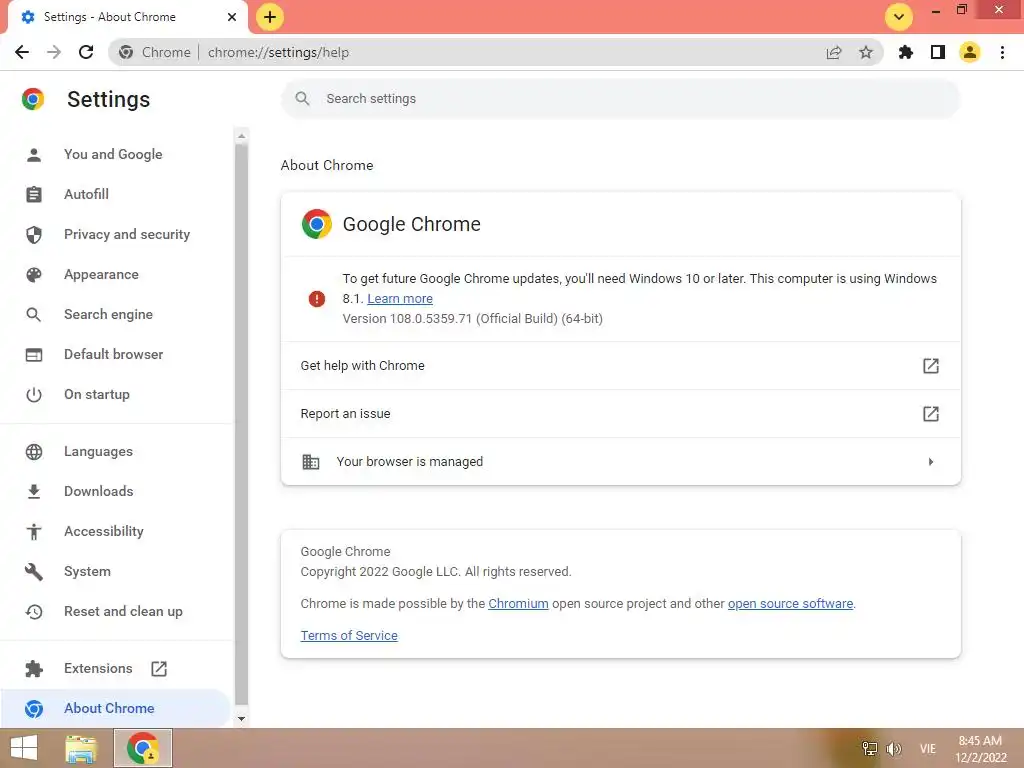Image resolution: width=1024 pixels, height=768 pixels.
Task: Open Appearance settings
Action: pyautogui.click(x=101, y=274)
